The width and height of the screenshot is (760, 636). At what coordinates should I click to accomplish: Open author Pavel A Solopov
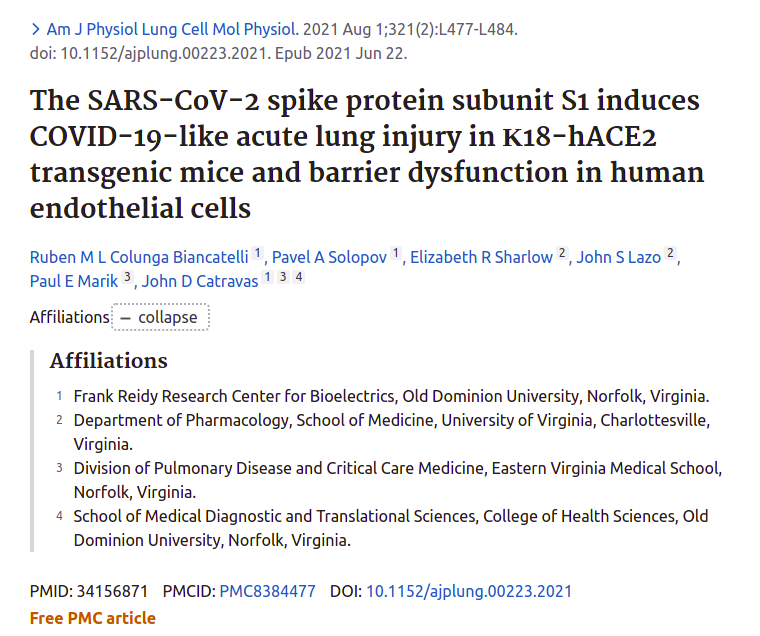coord(329,257)
